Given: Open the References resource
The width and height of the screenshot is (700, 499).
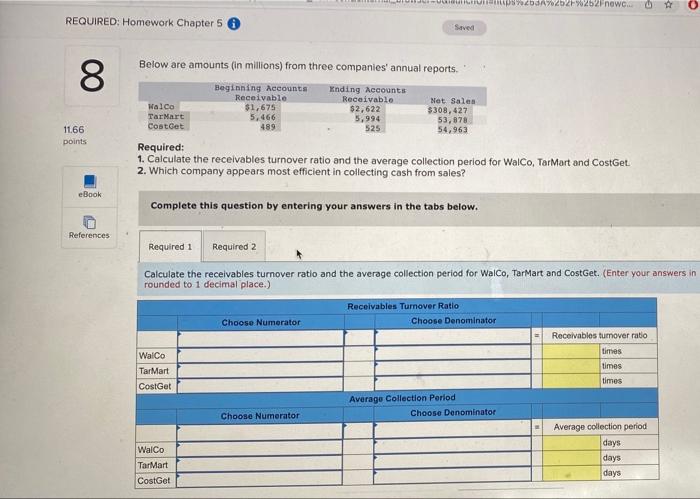Looking at the screenshot, I should coord(89,228).
